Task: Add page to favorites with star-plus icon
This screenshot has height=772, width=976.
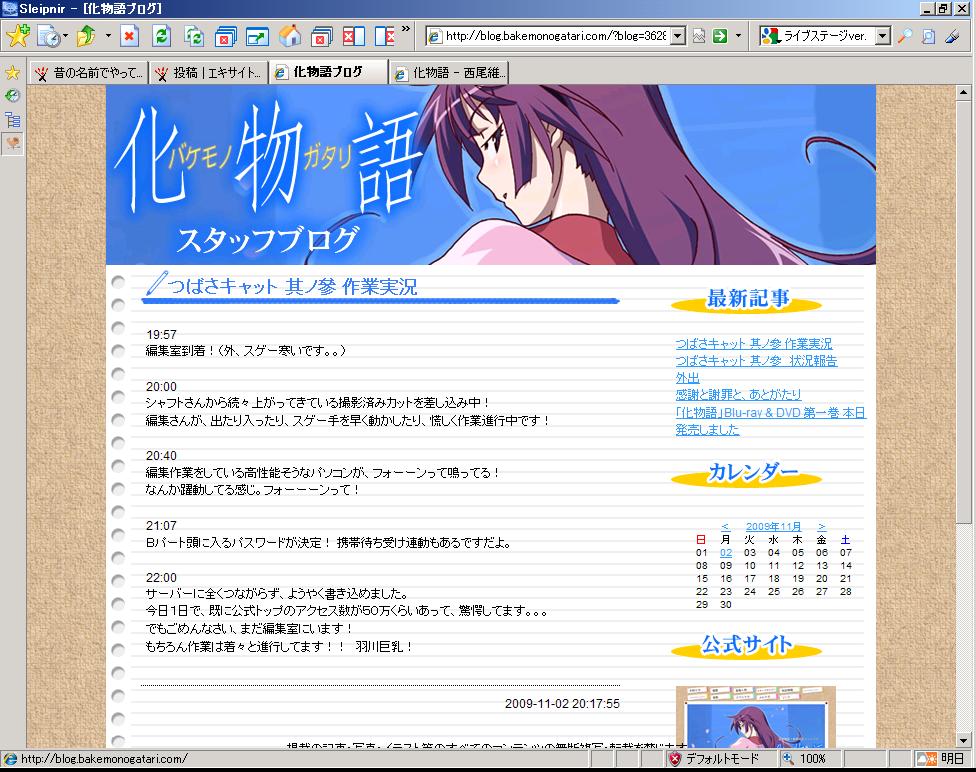Action: (x=17, y=35)
